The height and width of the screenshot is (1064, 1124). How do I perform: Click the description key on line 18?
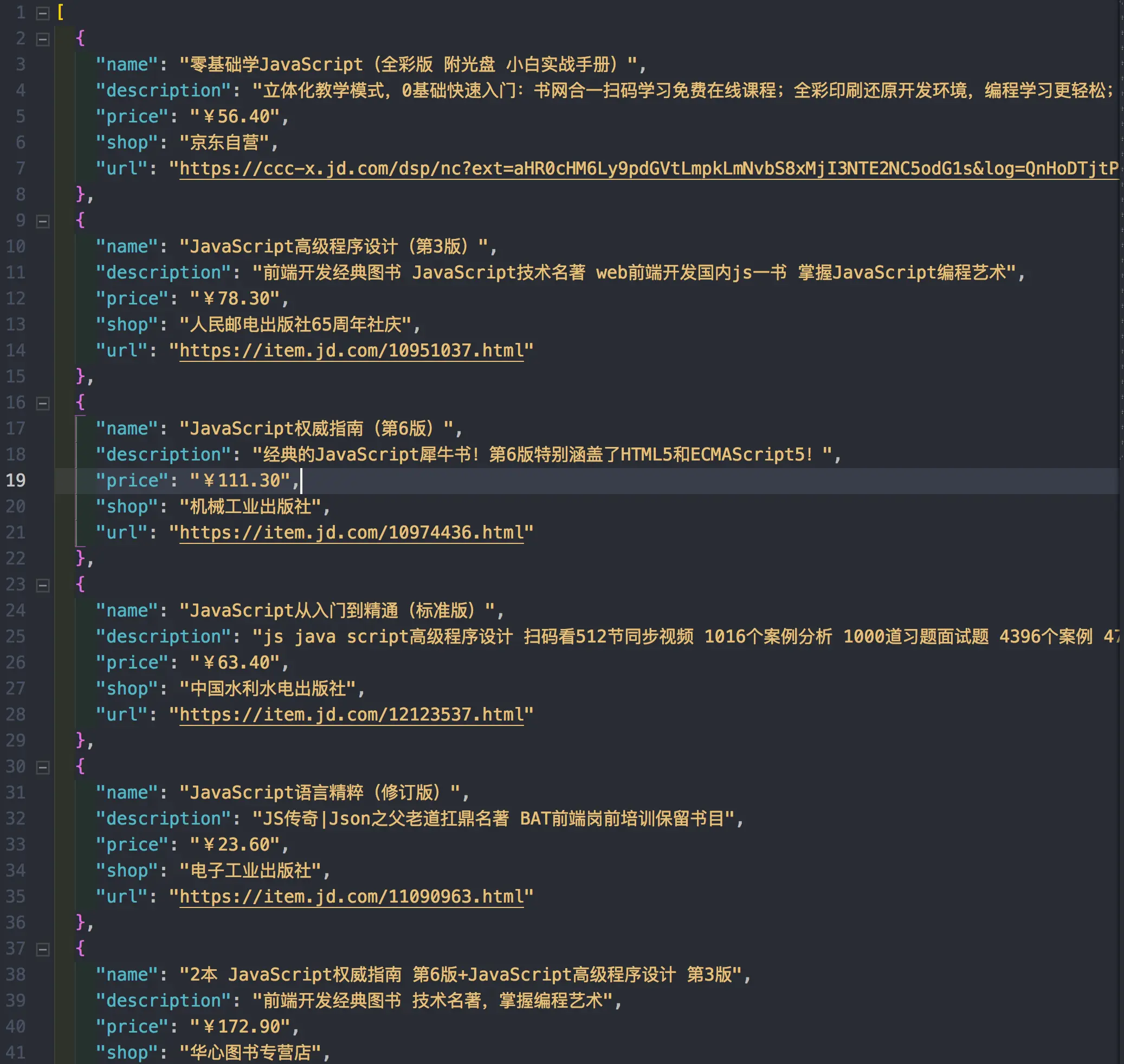point(163,455)
